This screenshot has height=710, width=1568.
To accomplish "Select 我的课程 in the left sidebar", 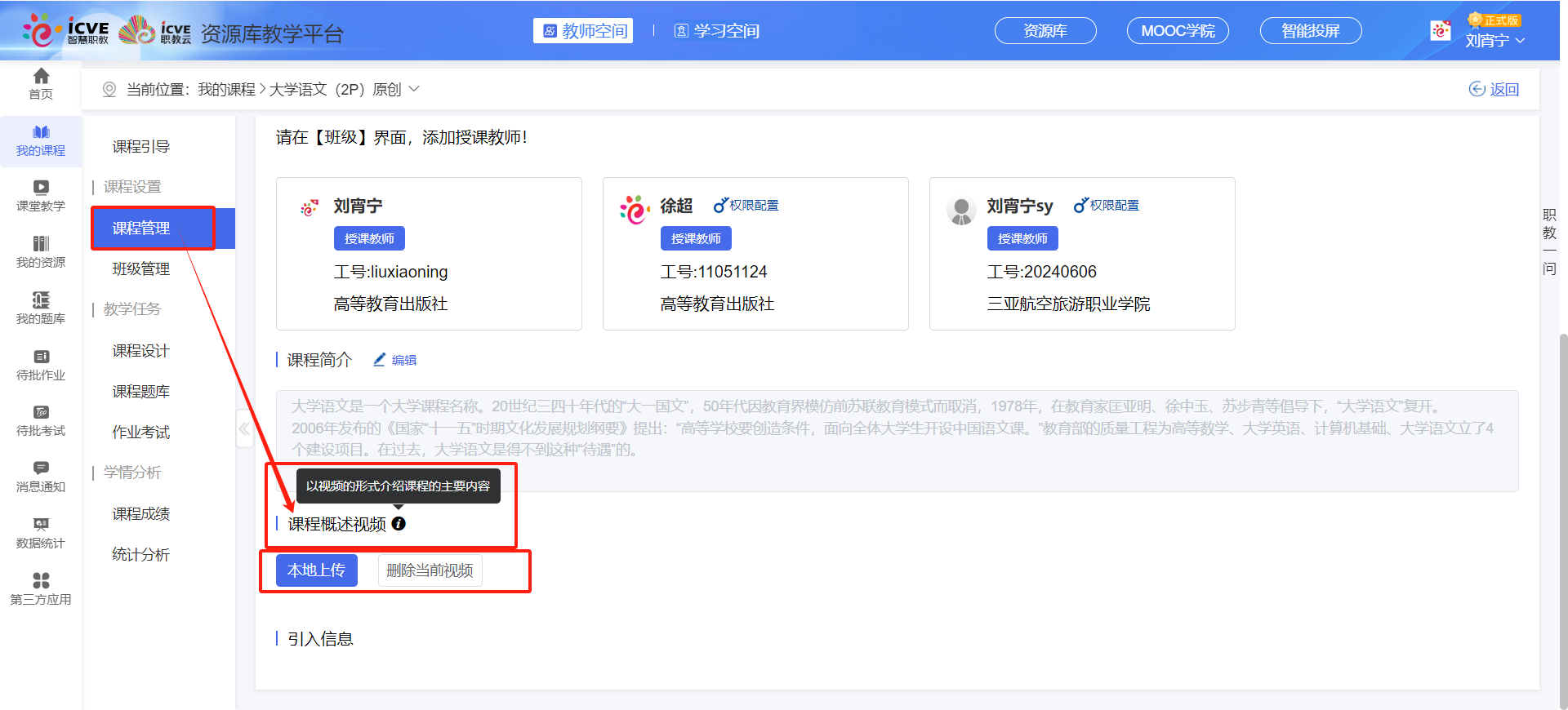I will pos(41,141).
